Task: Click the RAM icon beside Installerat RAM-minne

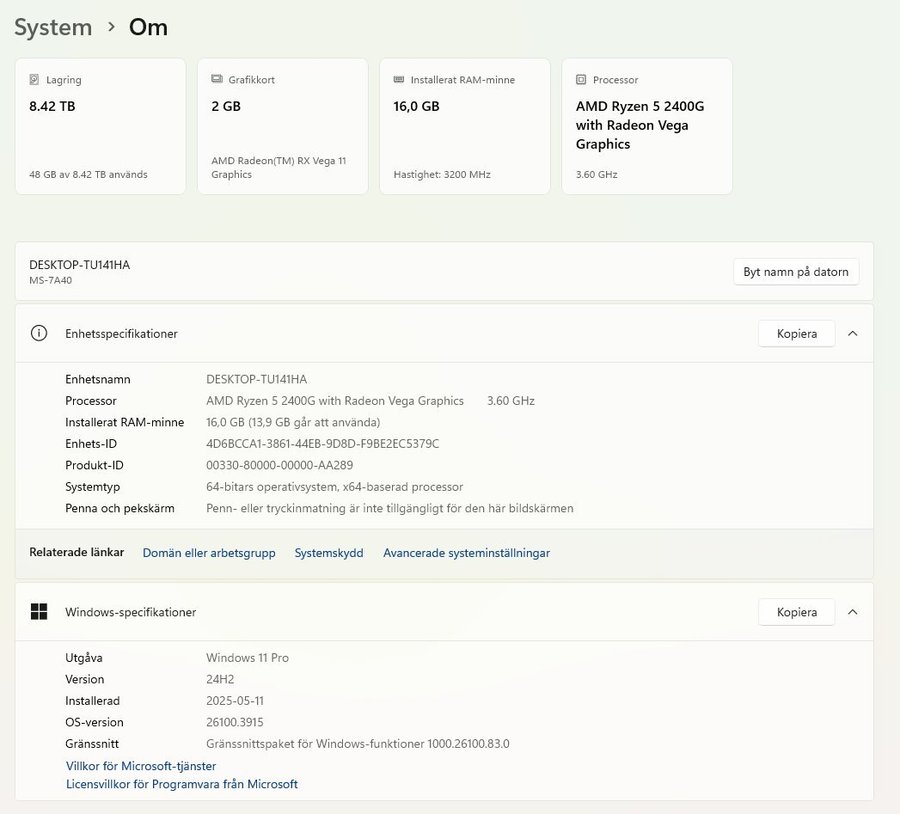Action: point(399,79)
